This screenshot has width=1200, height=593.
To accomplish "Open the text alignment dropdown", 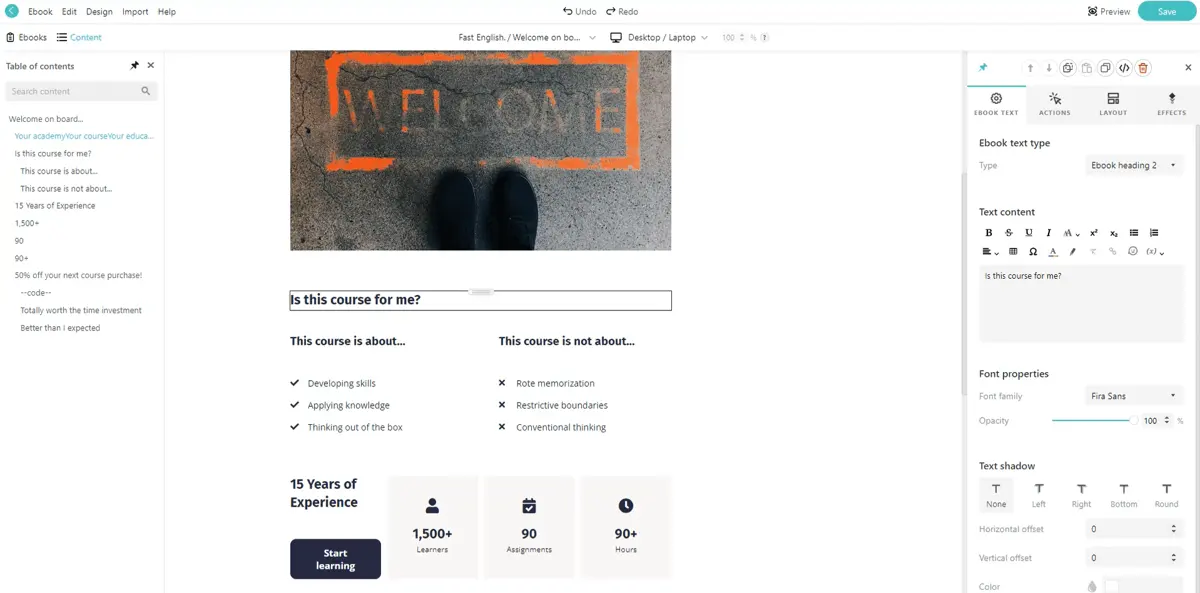I will coord(991,252).
